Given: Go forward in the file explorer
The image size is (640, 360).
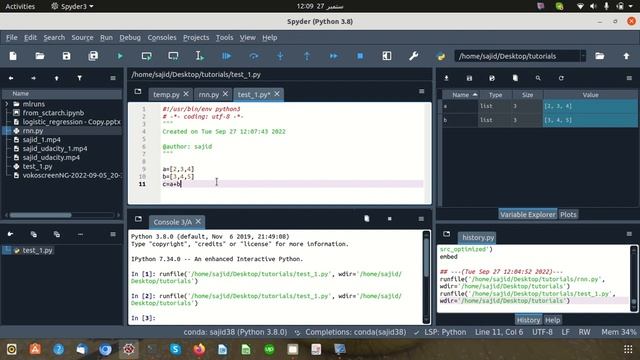Looking at the screenshot, I should [33, 78].
